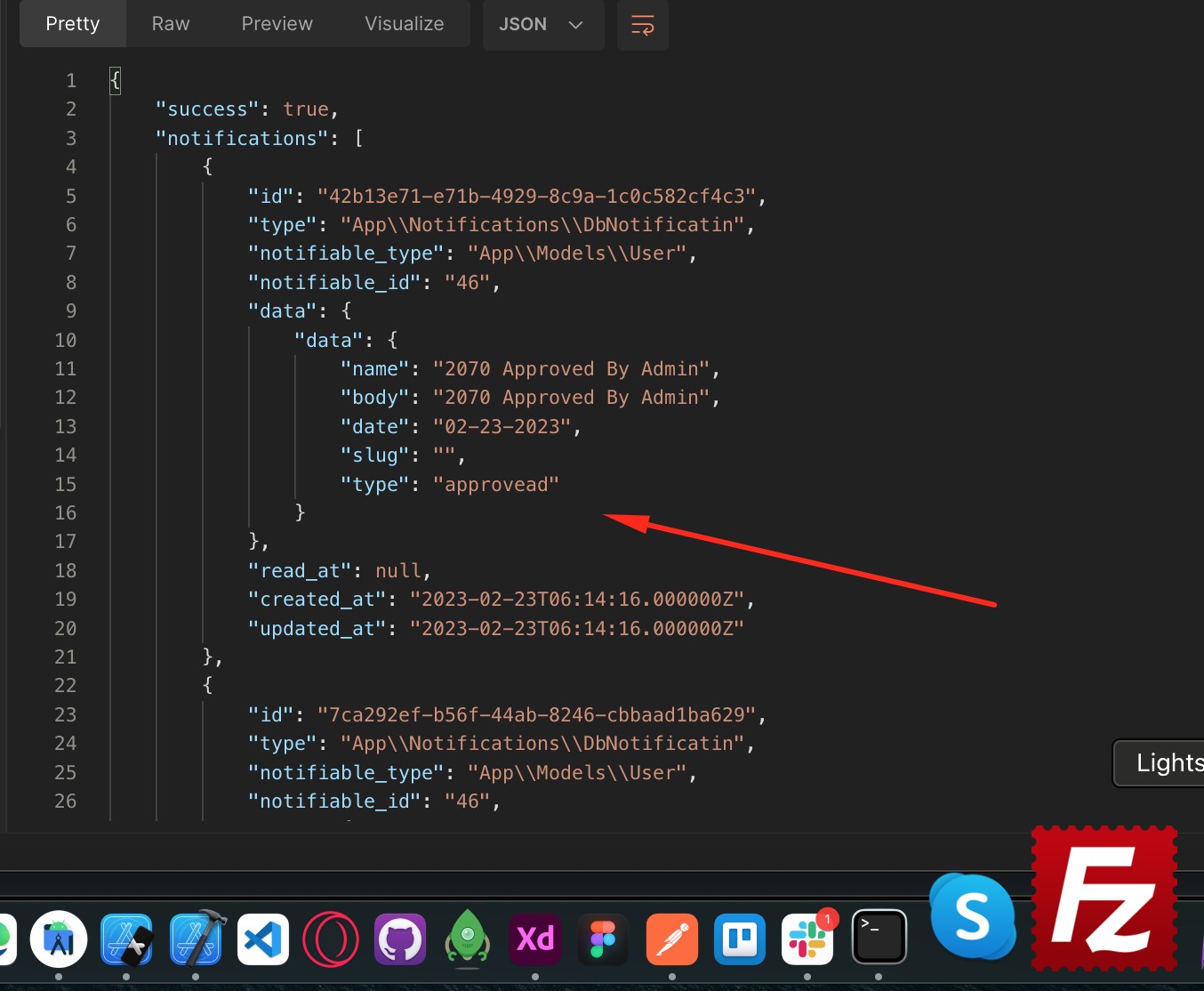Open the Opera browser icon

[331, 939]
